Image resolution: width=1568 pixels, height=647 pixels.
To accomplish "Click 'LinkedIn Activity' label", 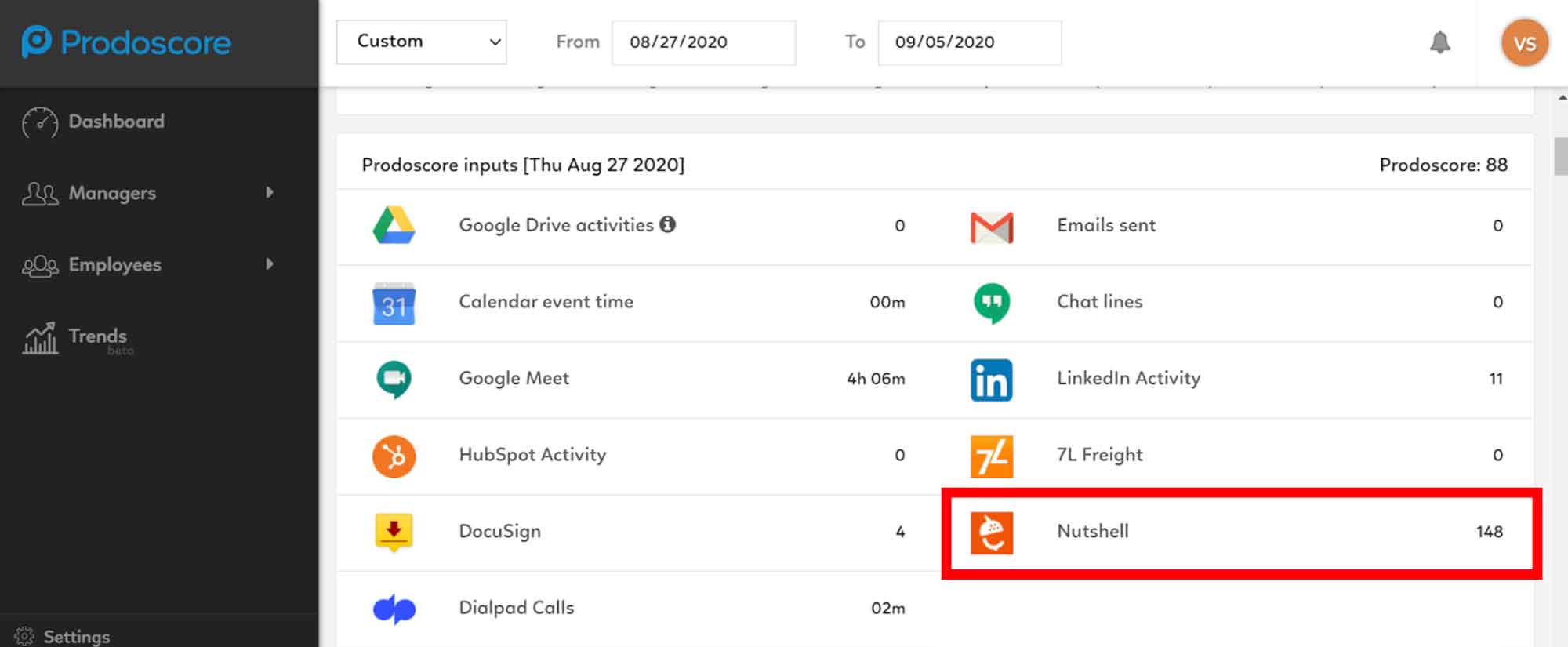I will coord(1128,378).
